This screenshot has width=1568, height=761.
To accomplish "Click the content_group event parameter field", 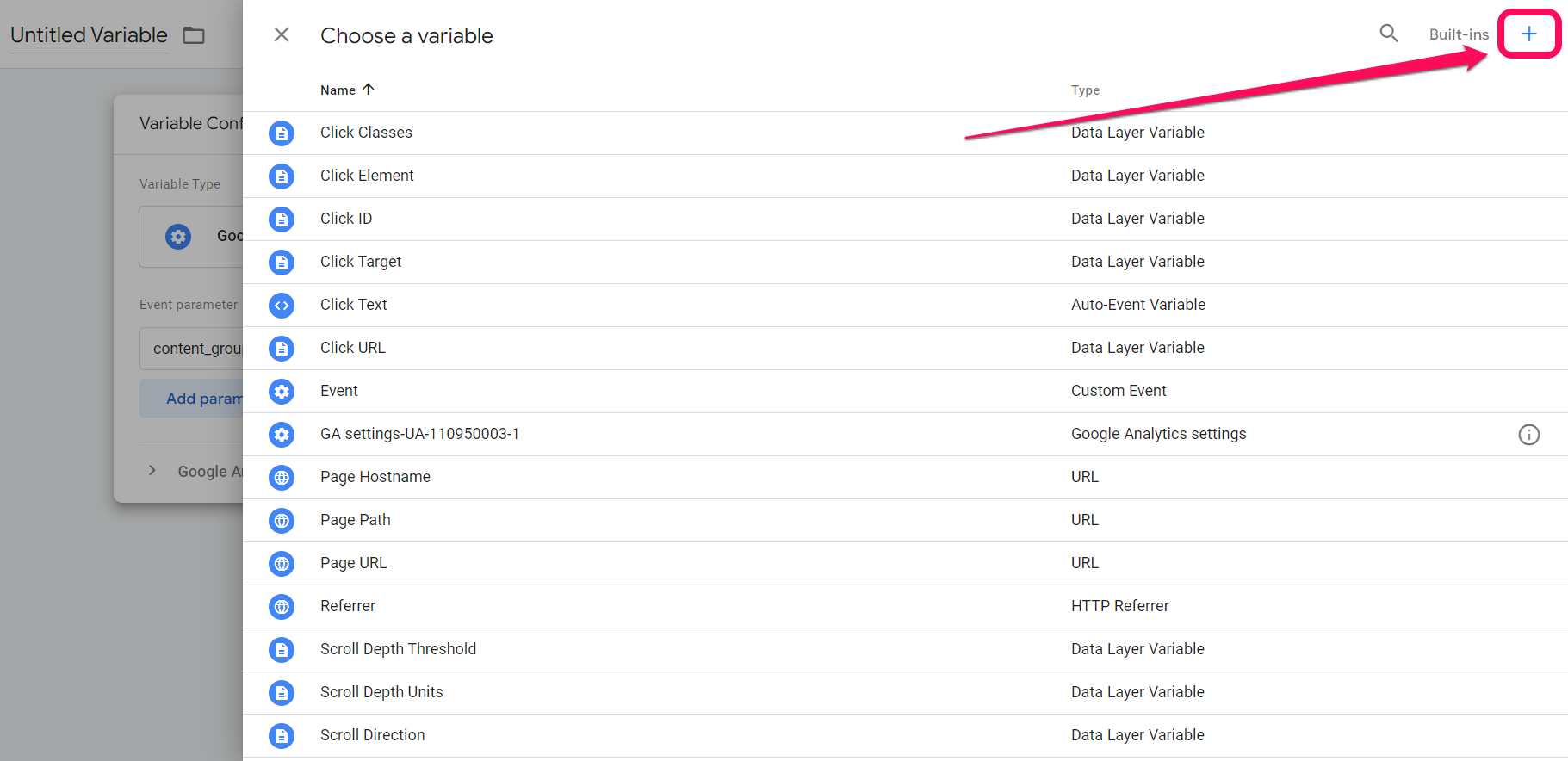I will tap(195, 349).
